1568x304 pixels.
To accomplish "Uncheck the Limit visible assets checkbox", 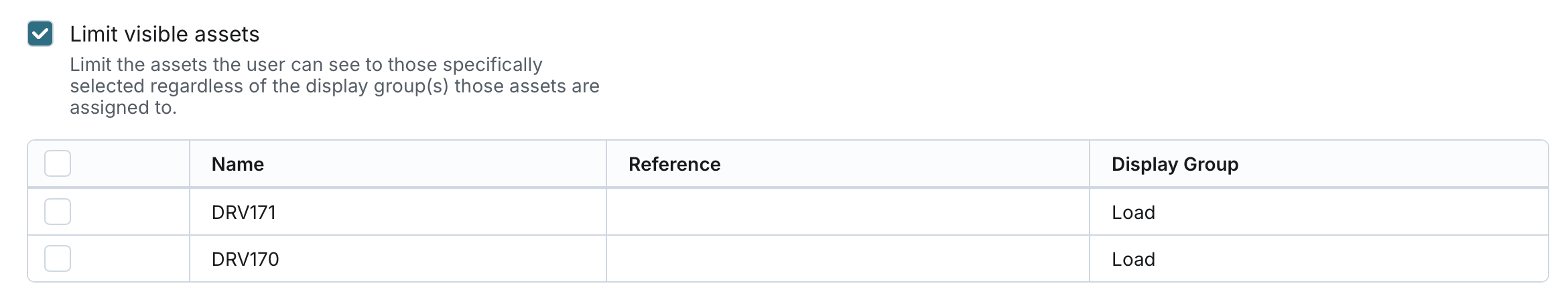I will click(40, 33).
